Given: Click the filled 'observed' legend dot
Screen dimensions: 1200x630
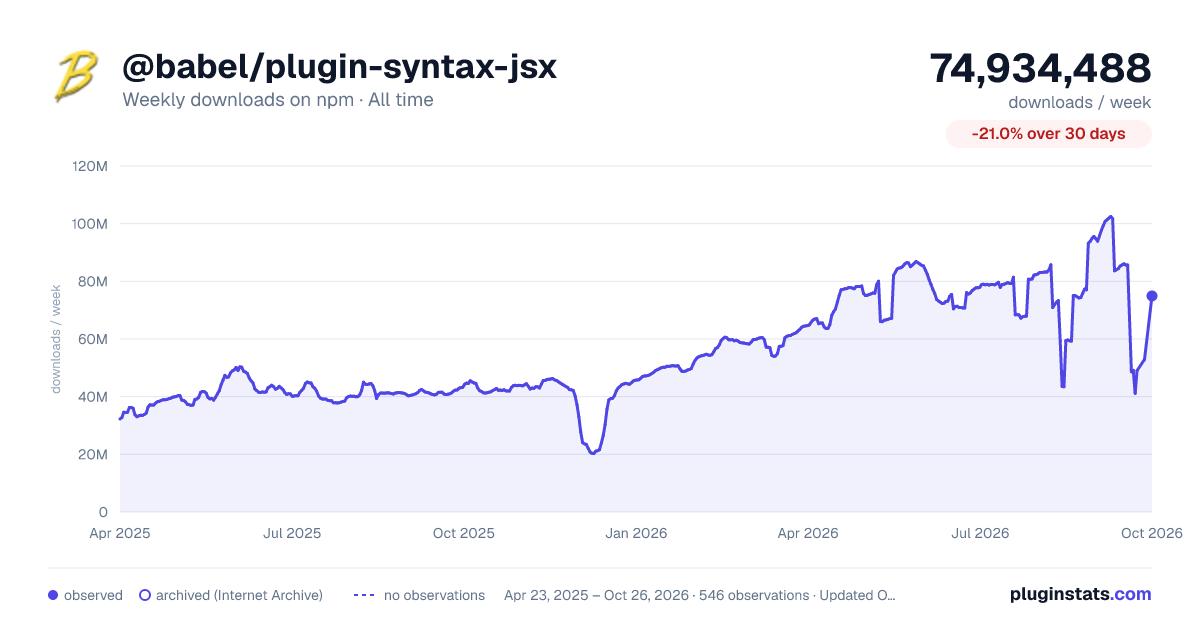Looking at the screenshot, I should pos(53,595).
